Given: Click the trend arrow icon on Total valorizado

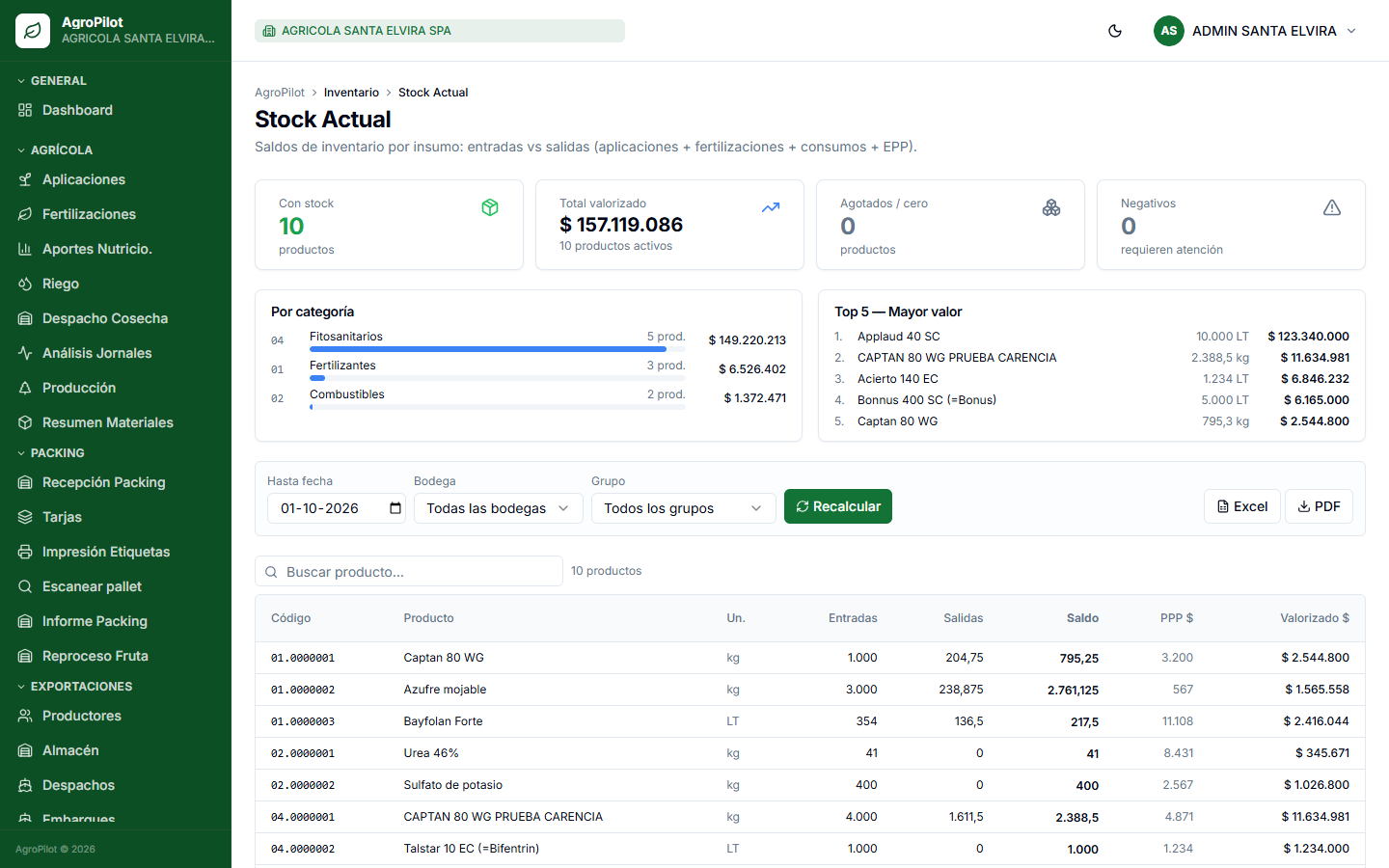Looking at the screenshot, I should 771,207.
